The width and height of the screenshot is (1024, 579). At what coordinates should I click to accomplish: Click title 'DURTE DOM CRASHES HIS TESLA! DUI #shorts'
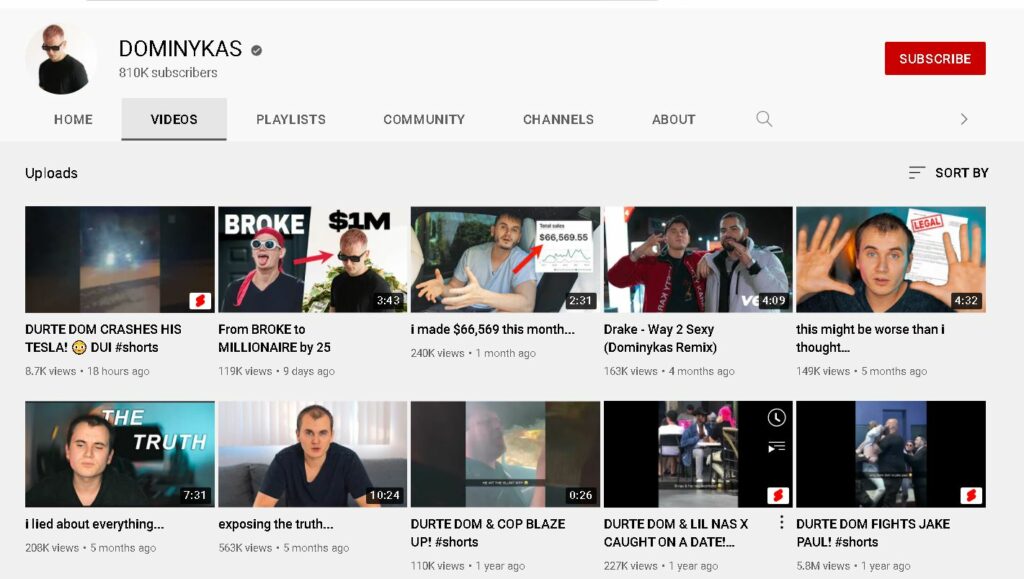point(103,338)
